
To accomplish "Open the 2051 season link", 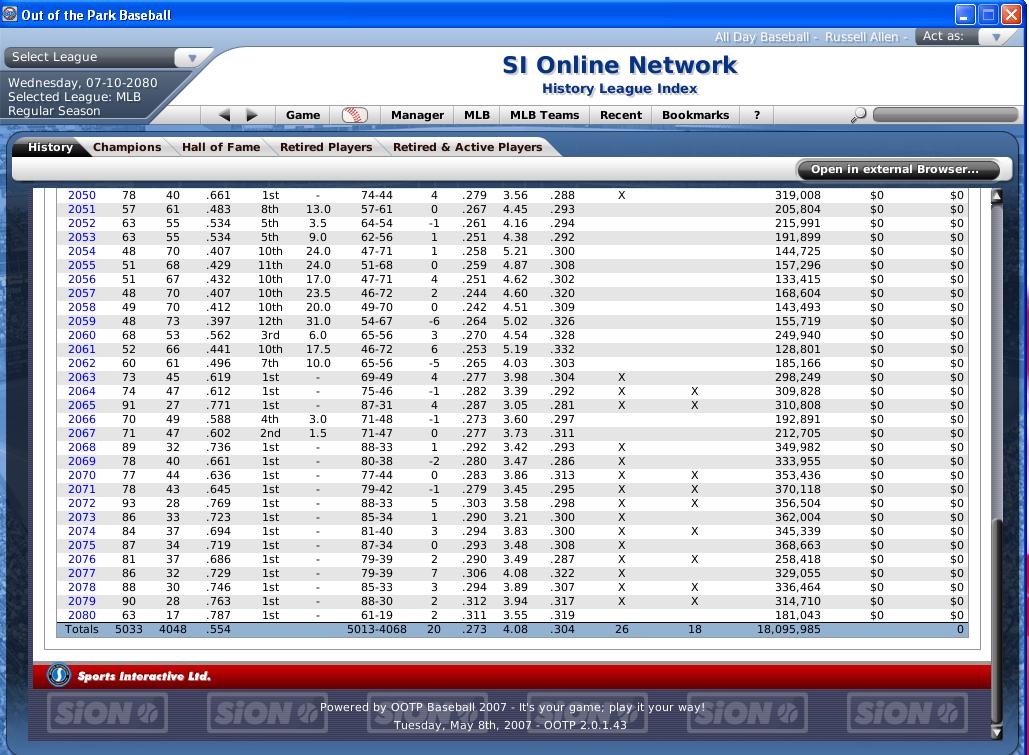I will click(x=82, y=209).
